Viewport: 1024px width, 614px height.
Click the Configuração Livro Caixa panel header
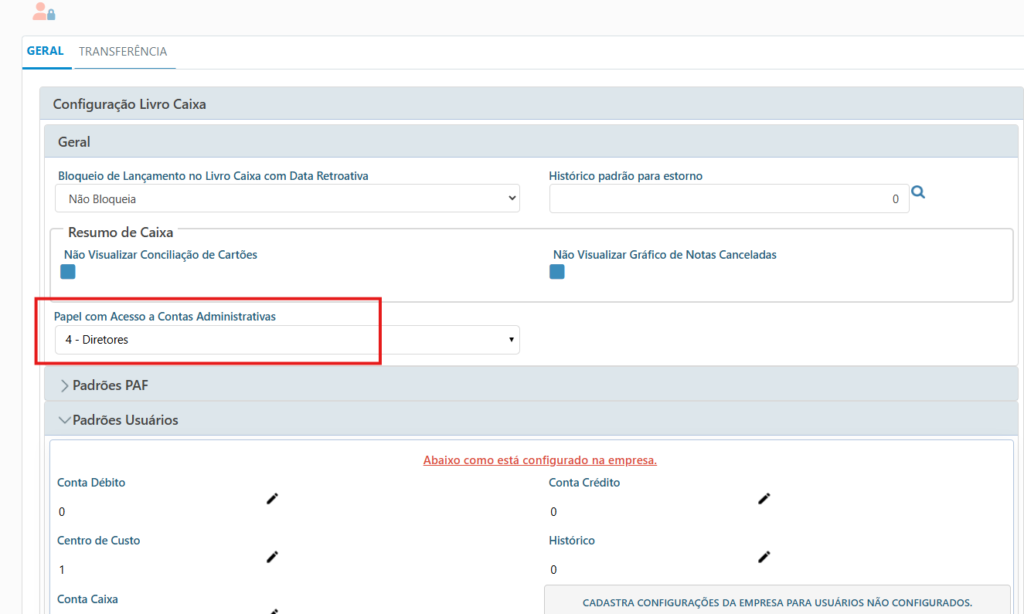[129, 104]
